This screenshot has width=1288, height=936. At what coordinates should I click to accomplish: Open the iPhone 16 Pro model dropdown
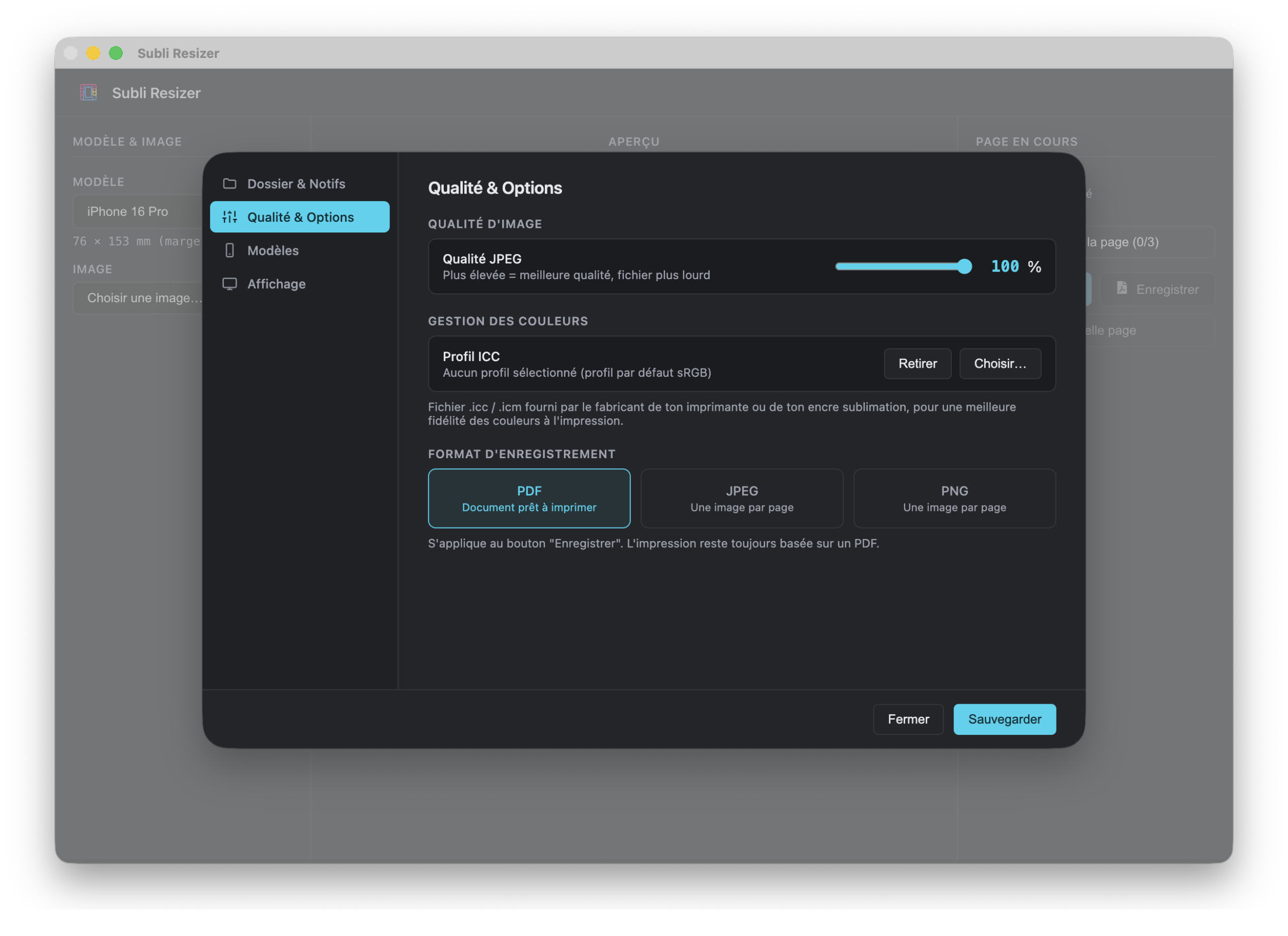point(138,212)
